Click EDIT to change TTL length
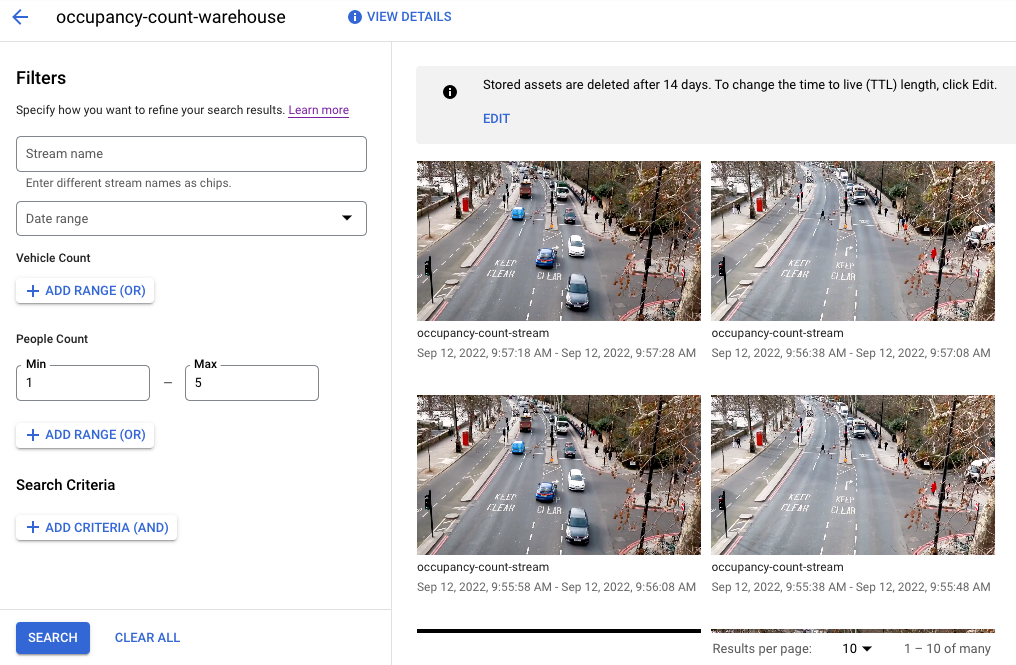This screenshot has height=665, width=1016. click(496, 118)
